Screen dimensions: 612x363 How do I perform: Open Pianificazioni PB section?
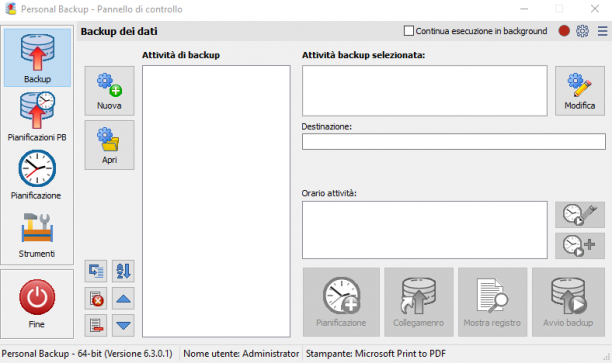[x=37, y=116]
